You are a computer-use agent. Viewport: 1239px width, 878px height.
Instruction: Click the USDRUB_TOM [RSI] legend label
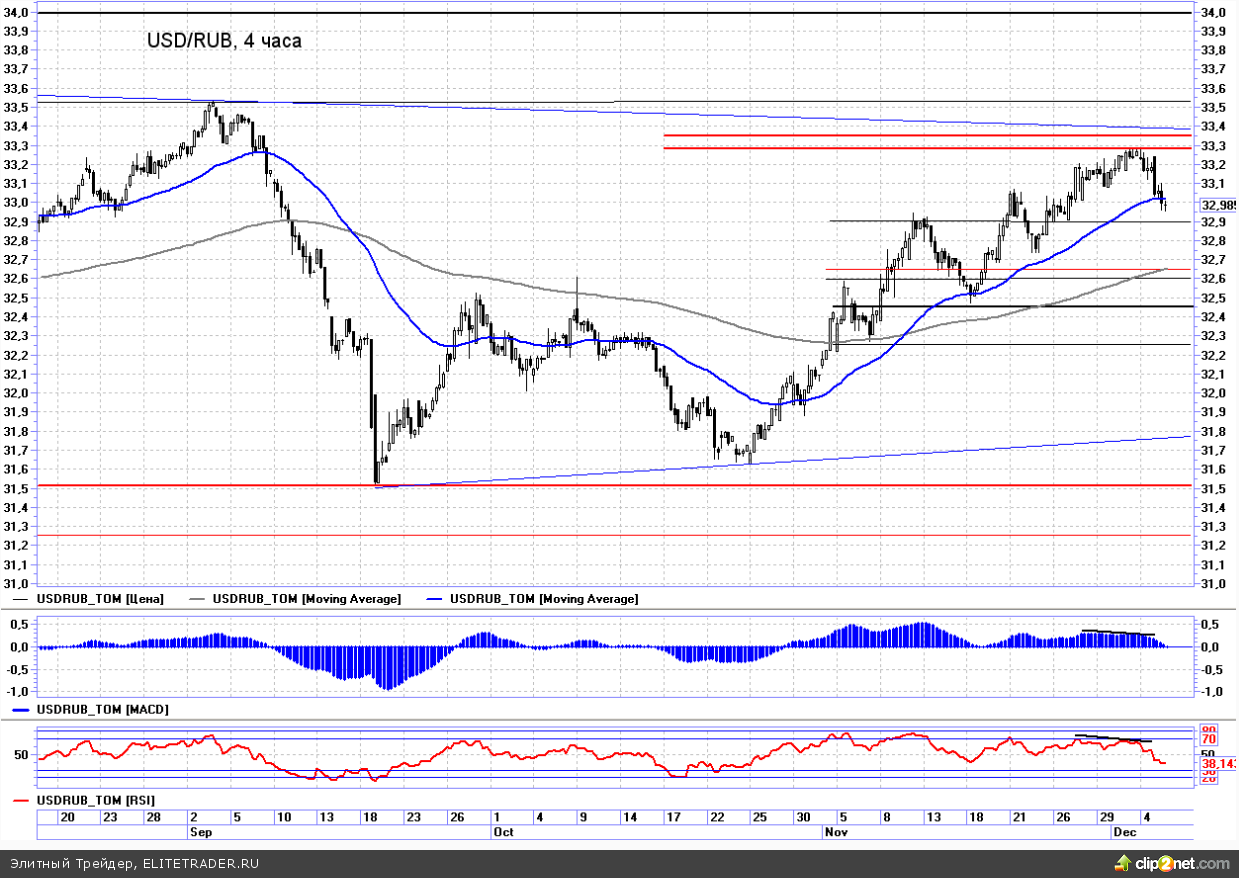pyautogui.click(x=95, y=801)
